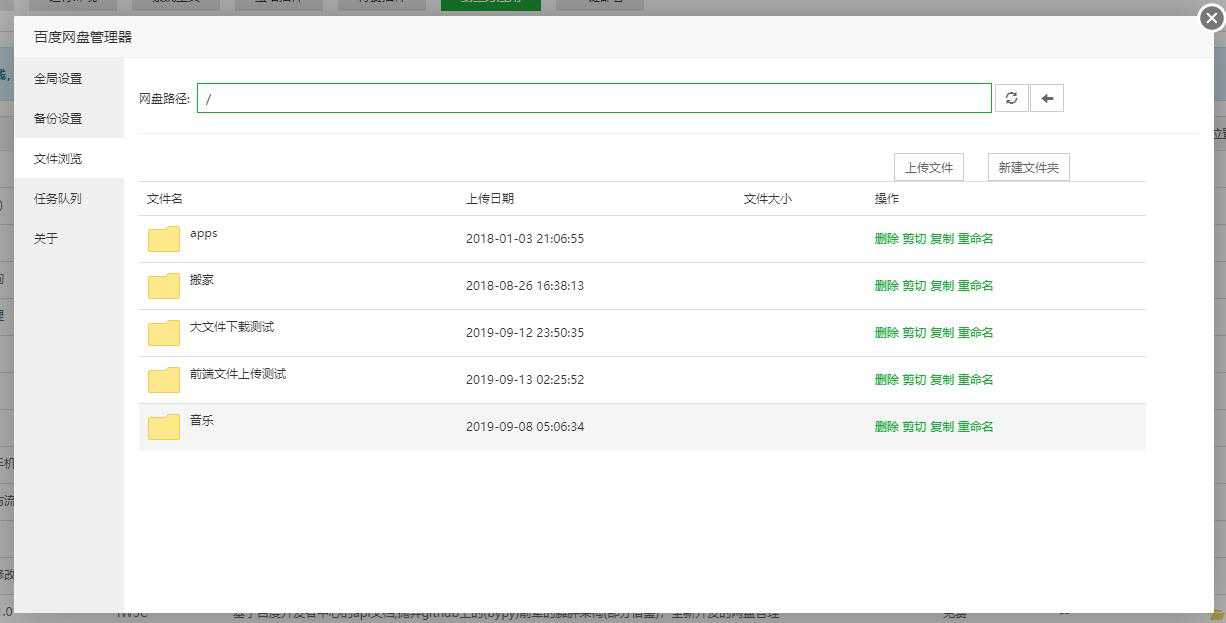
Task: Click the 音乐 folder name
Action: [x=202, y=421]
